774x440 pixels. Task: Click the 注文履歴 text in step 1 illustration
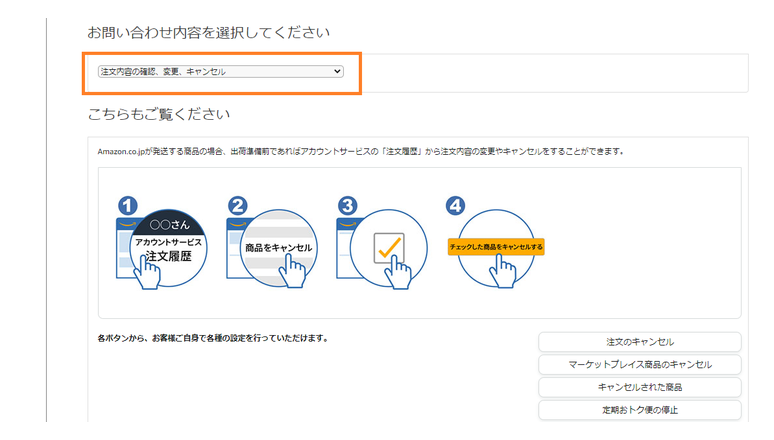click(x=168, y=256)
